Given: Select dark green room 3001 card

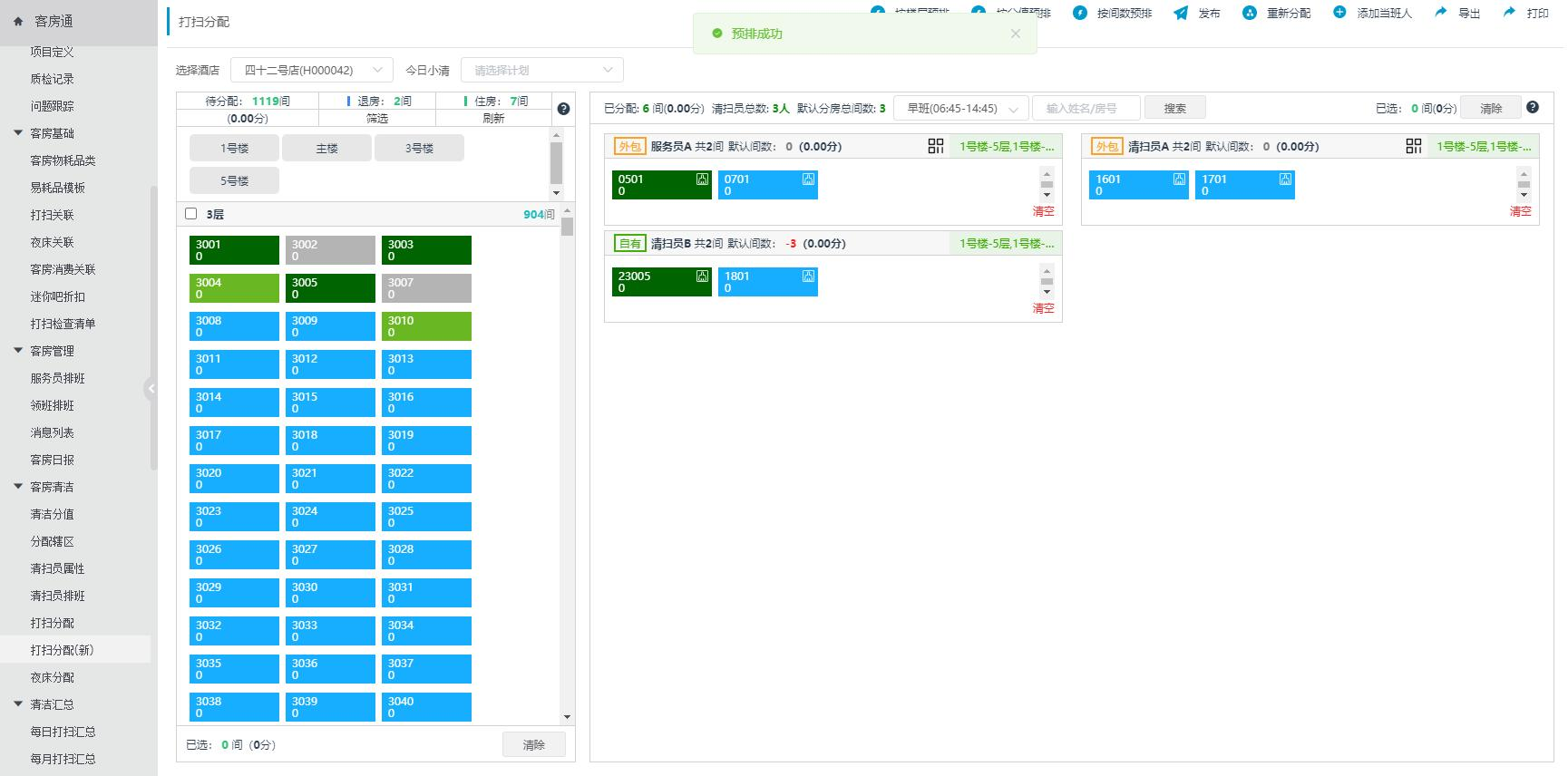Looking at the screenshot, I should click(x=234, y=250).
